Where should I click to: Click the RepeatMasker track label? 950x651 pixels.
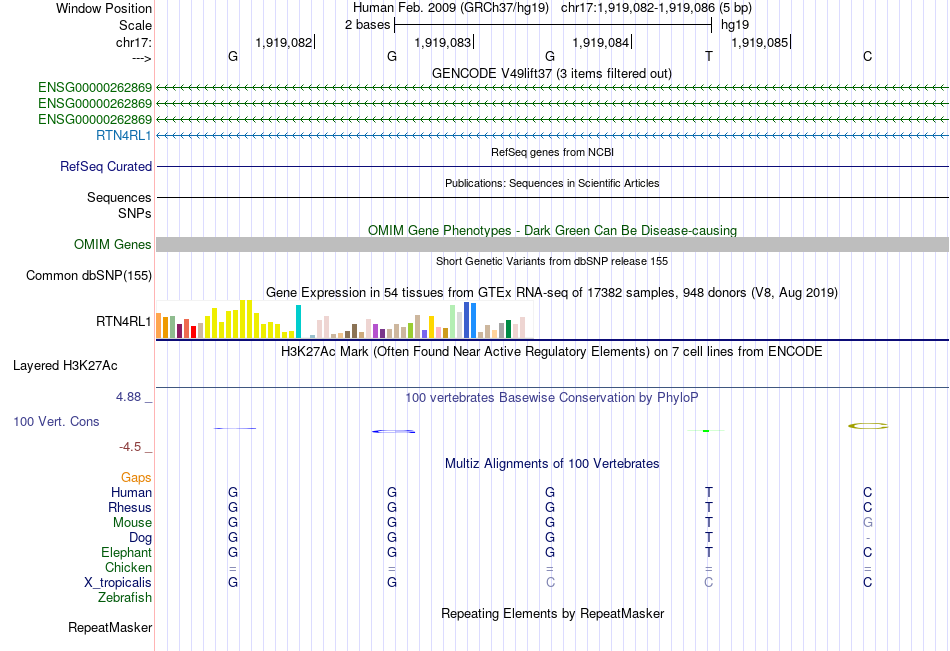pos(110,627)
